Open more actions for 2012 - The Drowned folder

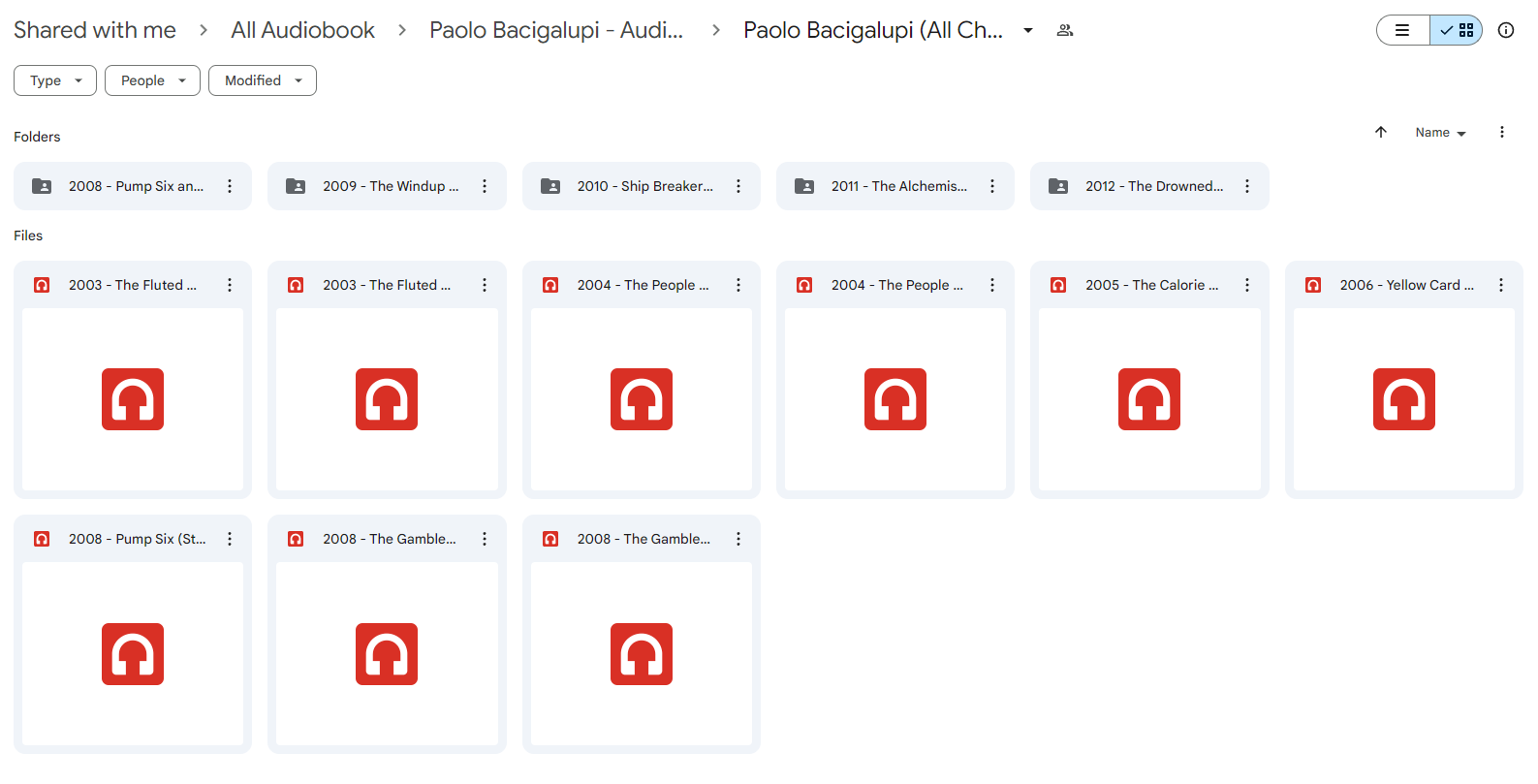point(1247,186)
